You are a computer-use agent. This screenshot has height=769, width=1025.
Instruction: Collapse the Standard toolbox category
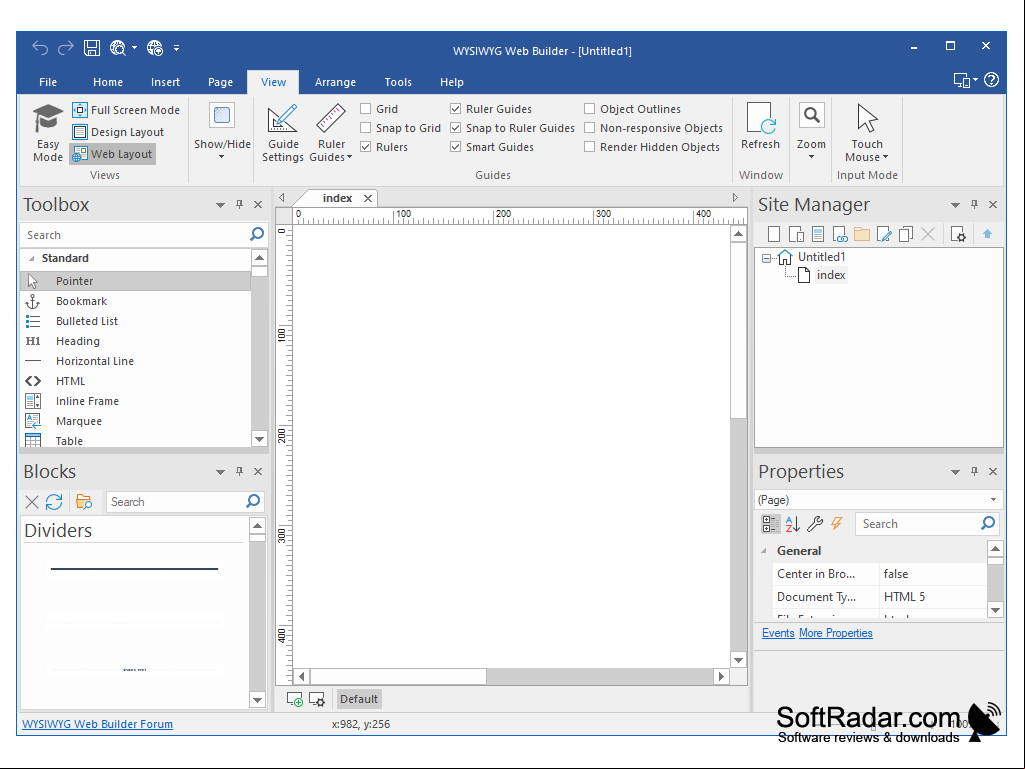click(31, 258)
